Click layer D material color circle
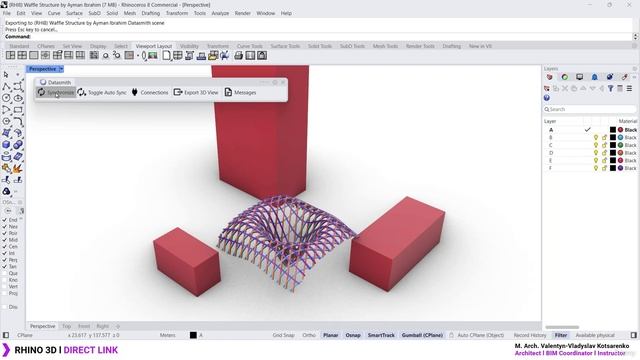The height and width of the screenshot is (360, 640). coord(620,153)
